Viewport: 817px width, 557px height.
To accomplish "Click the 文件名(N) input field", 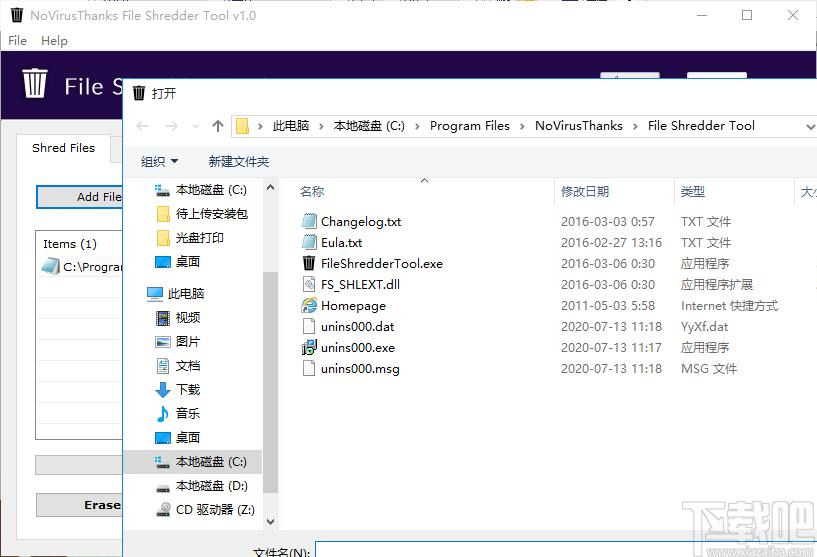I will (566, 549).
